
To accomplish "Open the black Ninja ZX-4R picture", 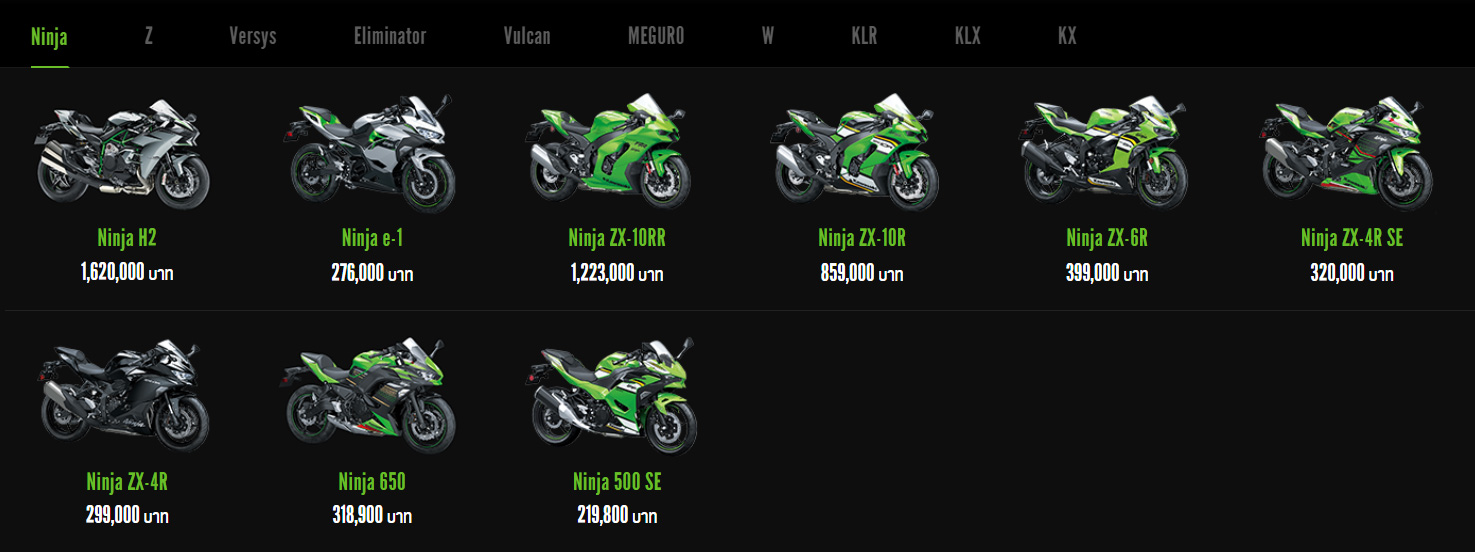I will point(126,396).
